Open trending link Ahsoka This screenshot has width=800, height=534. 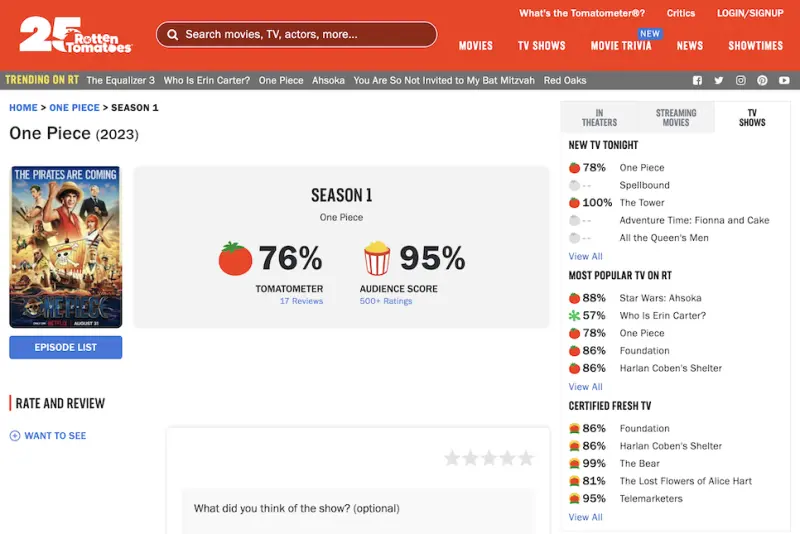(328, 81)
